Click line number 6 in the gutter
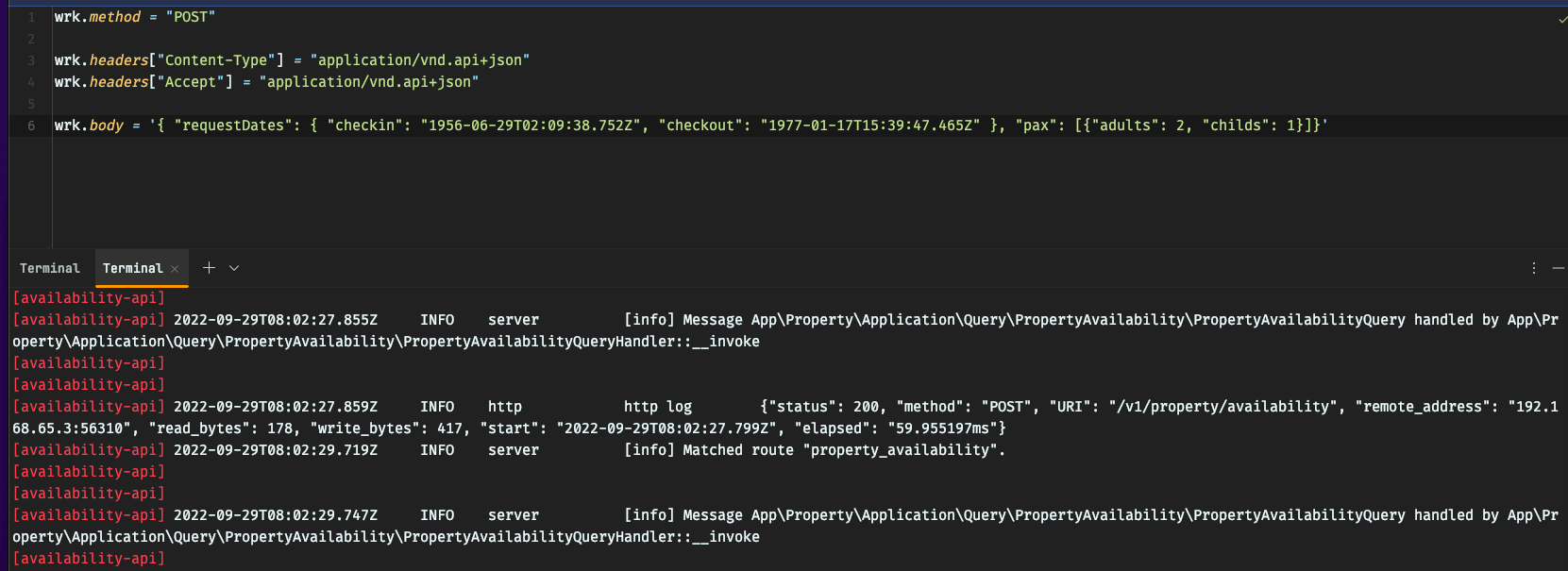1568x571 pixels. [31, 125]
